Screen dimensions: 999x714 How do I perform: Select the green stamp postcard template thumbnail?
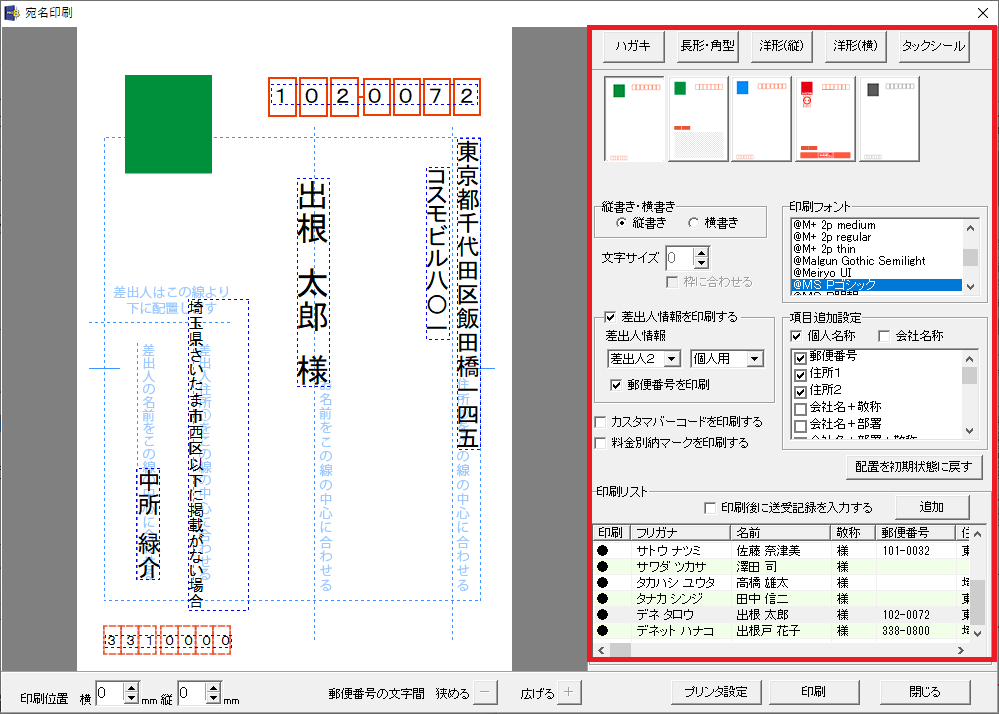[634, 119]
